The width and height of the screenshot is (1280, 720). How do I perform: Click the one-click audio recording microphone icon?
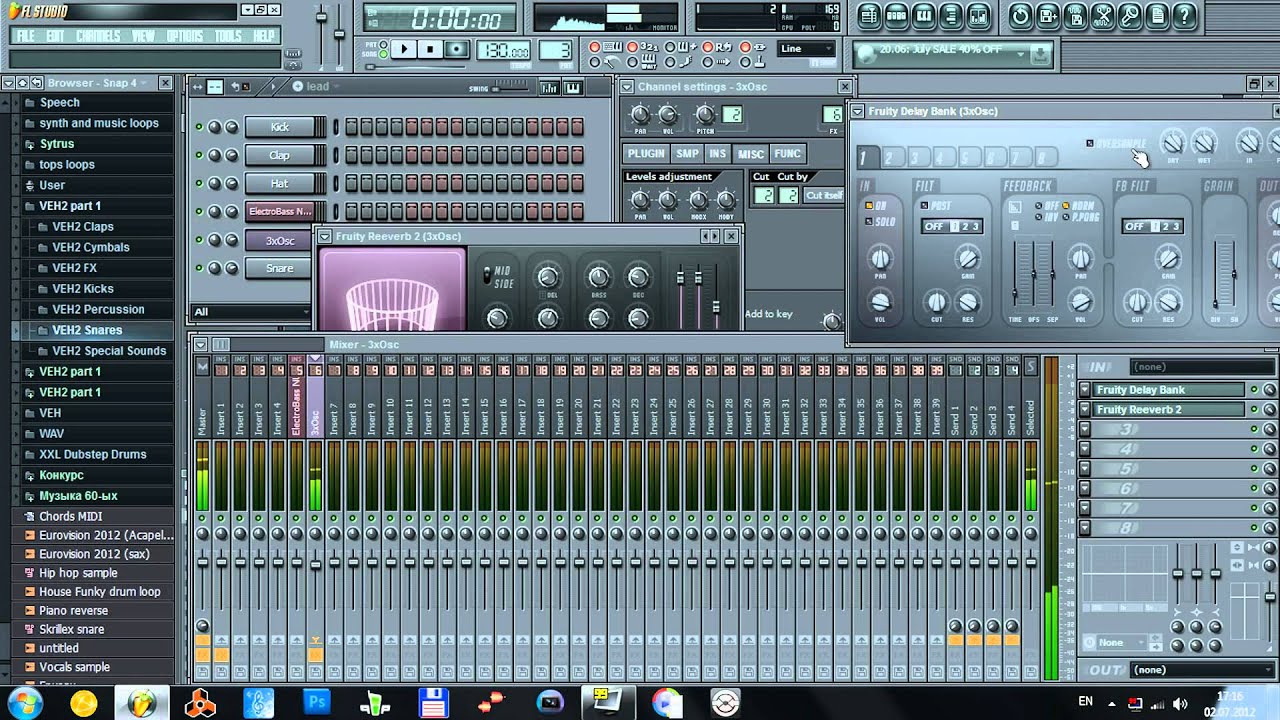tap(1130, 15)
